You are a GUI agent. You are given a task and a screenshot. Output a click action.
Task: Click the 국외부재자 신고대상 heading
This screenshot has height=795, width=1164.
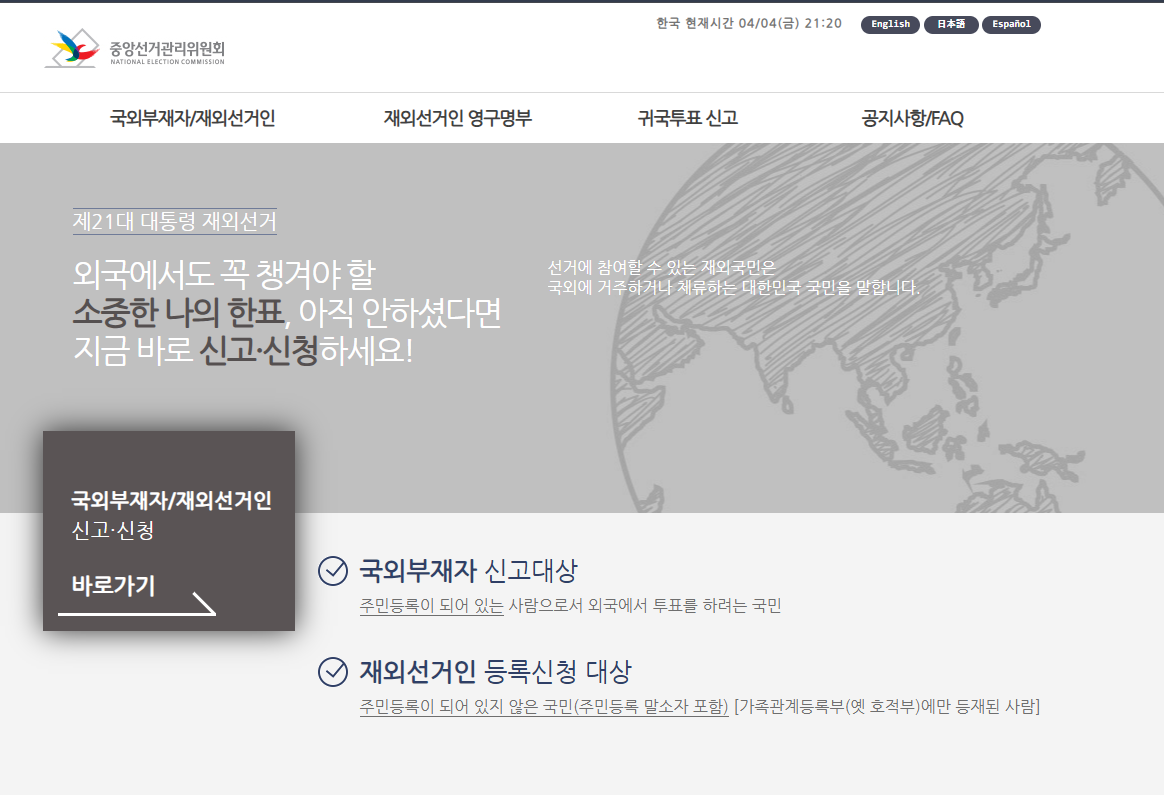point(468,570)
